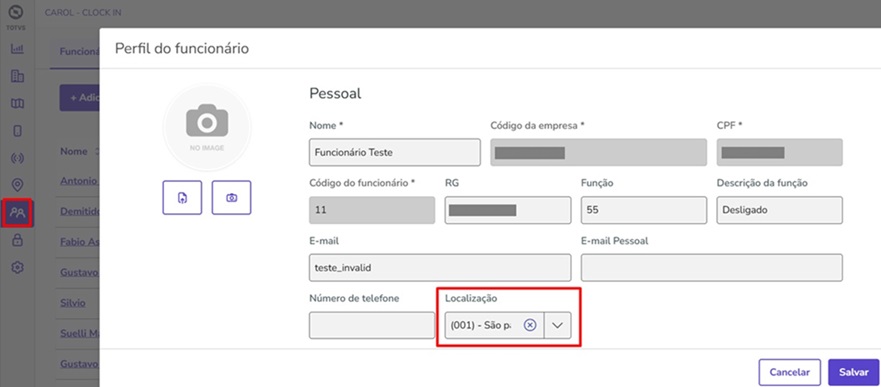
Task: Click the CPF field
Action: 779,152
